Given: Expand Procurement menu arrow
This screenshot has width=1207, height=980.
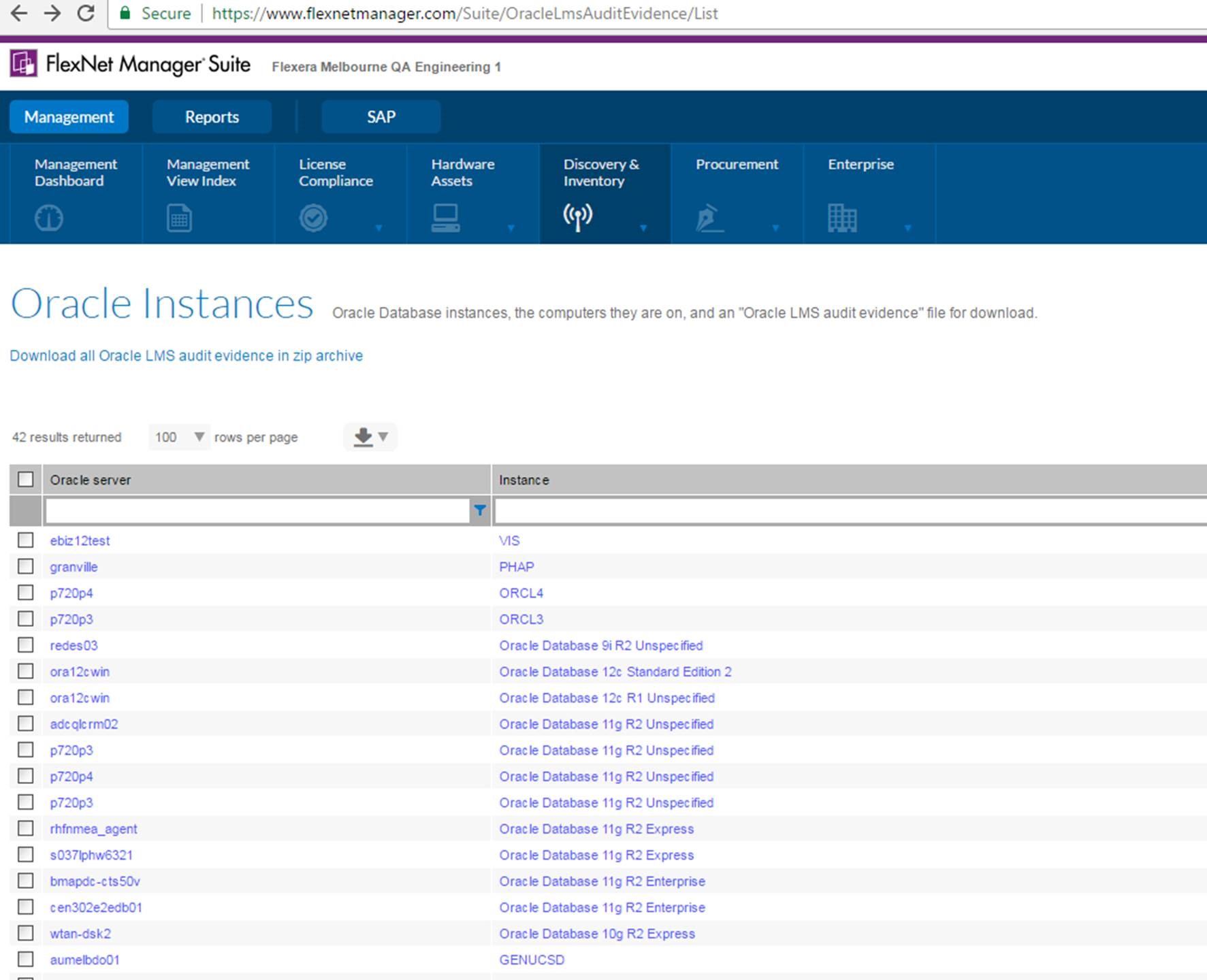Looking at the screenshot, I should click(x=775, y=228).
